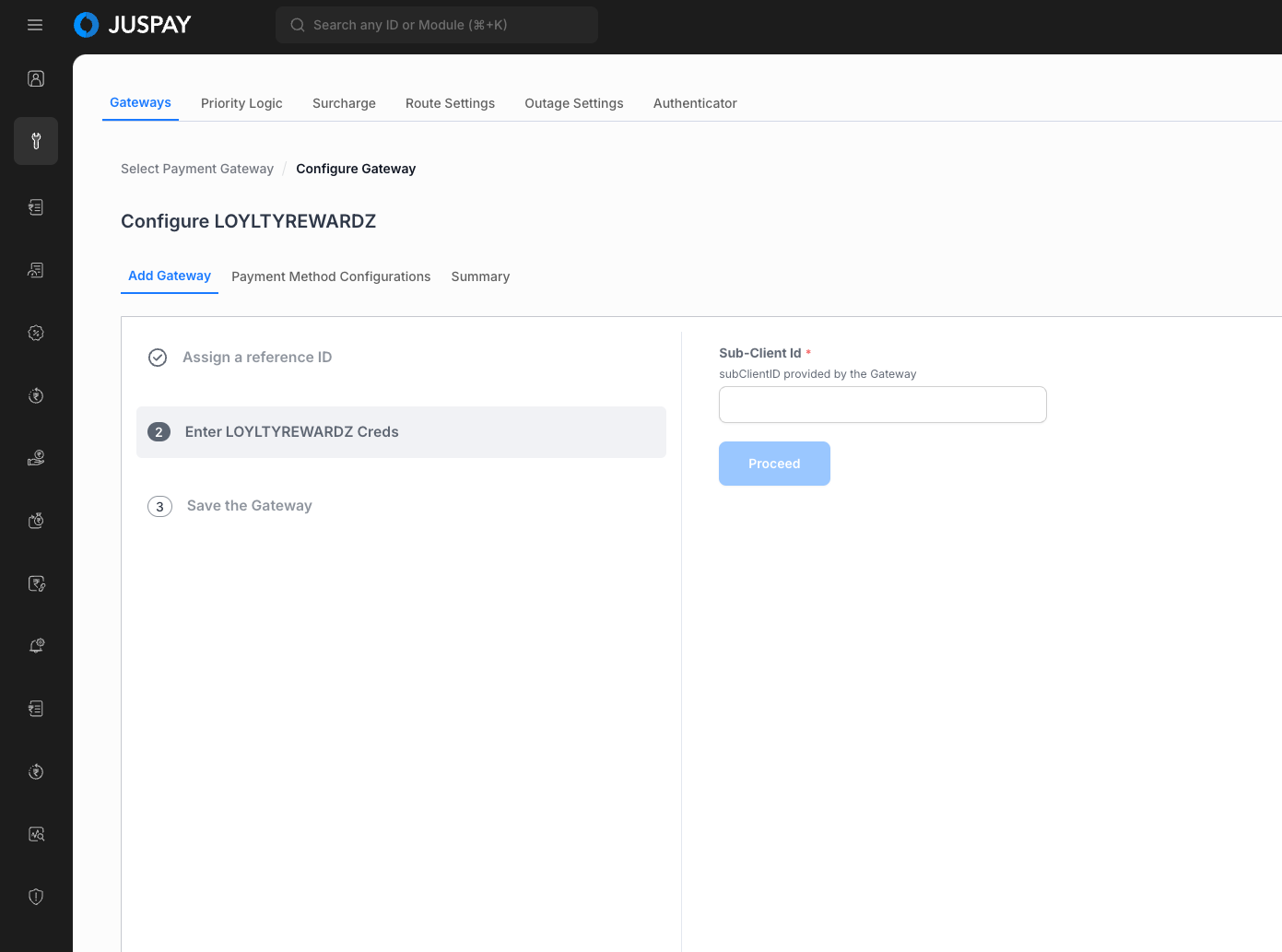Select the Authenticator tab

695,103
